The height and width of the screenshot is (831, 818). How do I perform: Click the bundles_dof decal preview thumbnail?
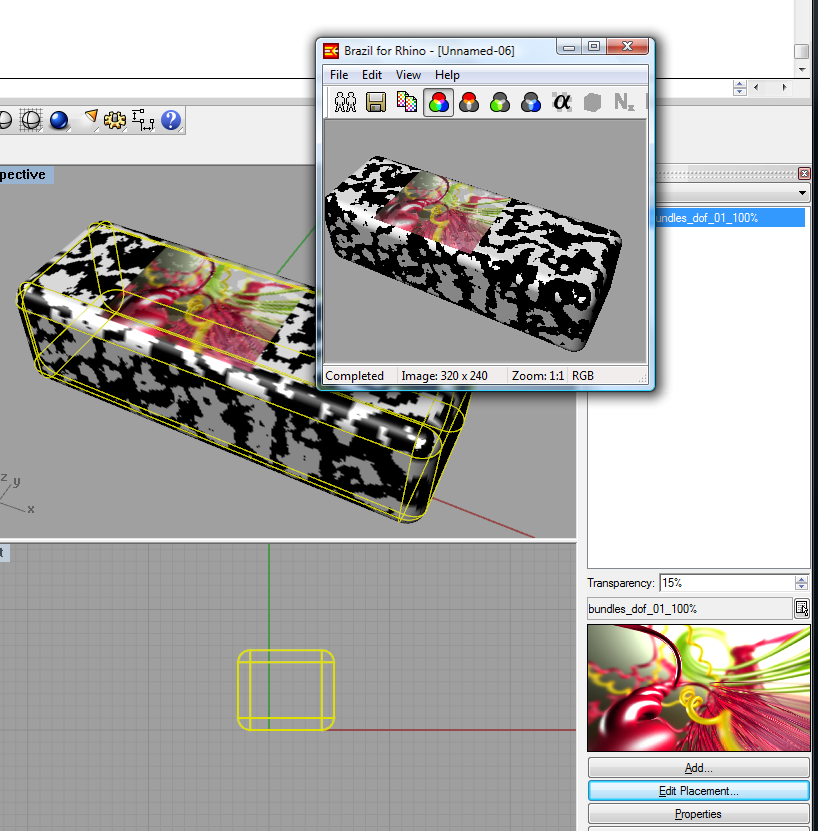click(x=698, y=688)
